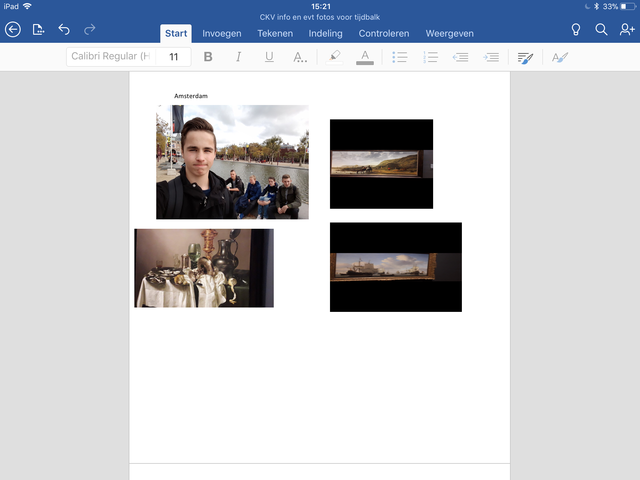Toggle italic formatting

pyautogui.click(x=238, y=57)
